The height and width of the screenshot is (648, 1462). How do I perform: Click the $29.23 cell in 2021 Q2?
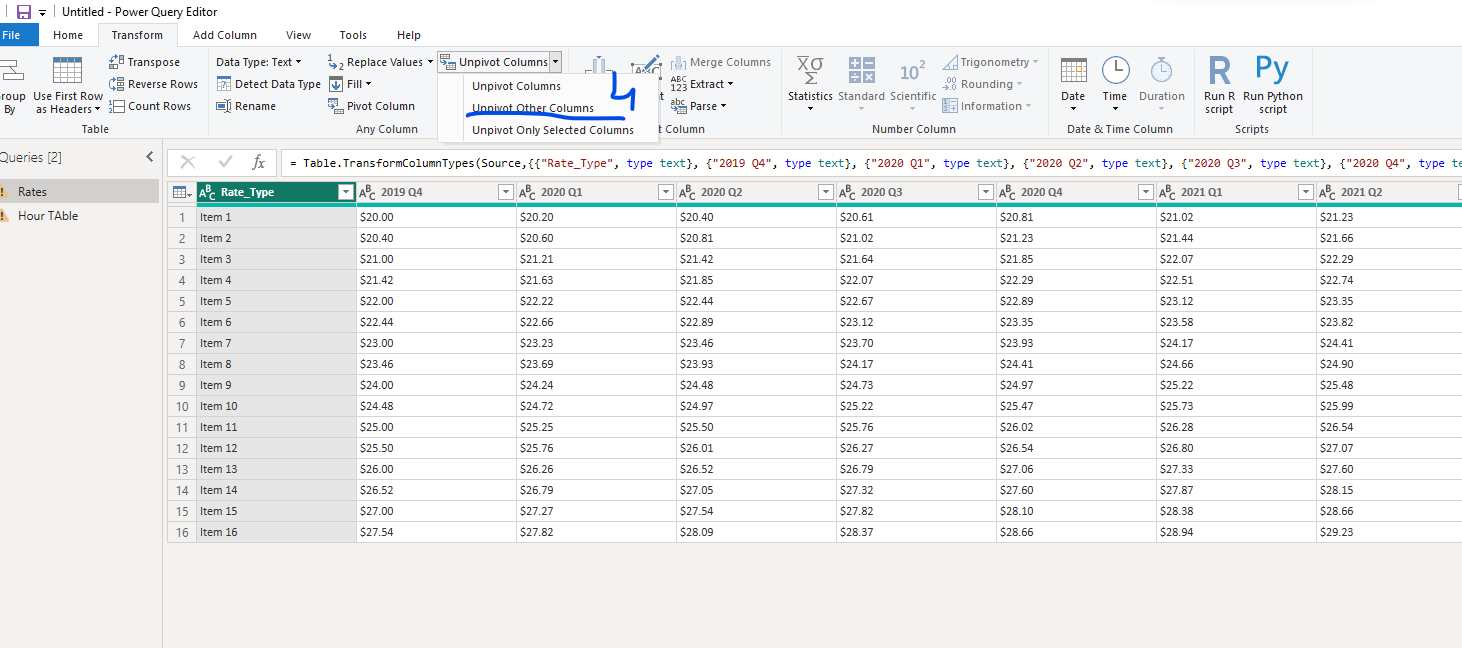[x=1389, y=532]
